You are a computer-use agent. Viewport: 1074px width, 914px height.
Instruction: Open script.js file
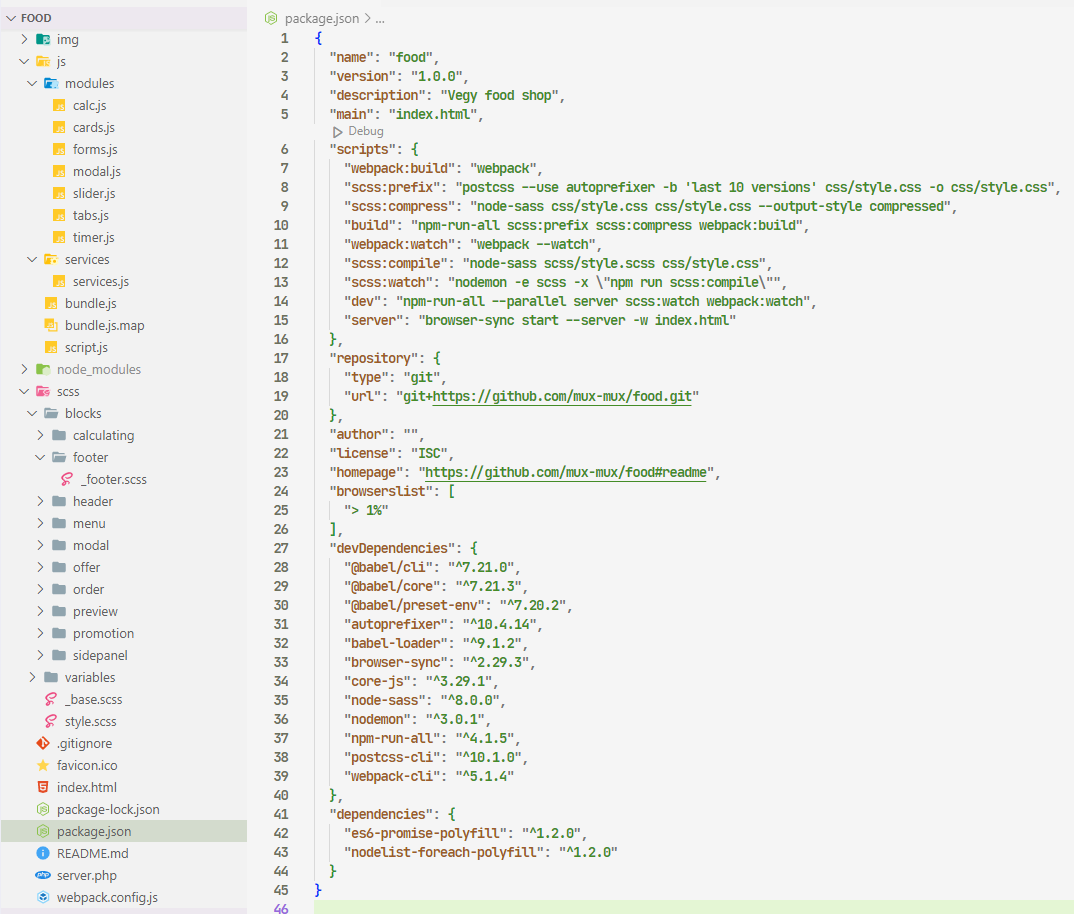(x=86, y=347)
